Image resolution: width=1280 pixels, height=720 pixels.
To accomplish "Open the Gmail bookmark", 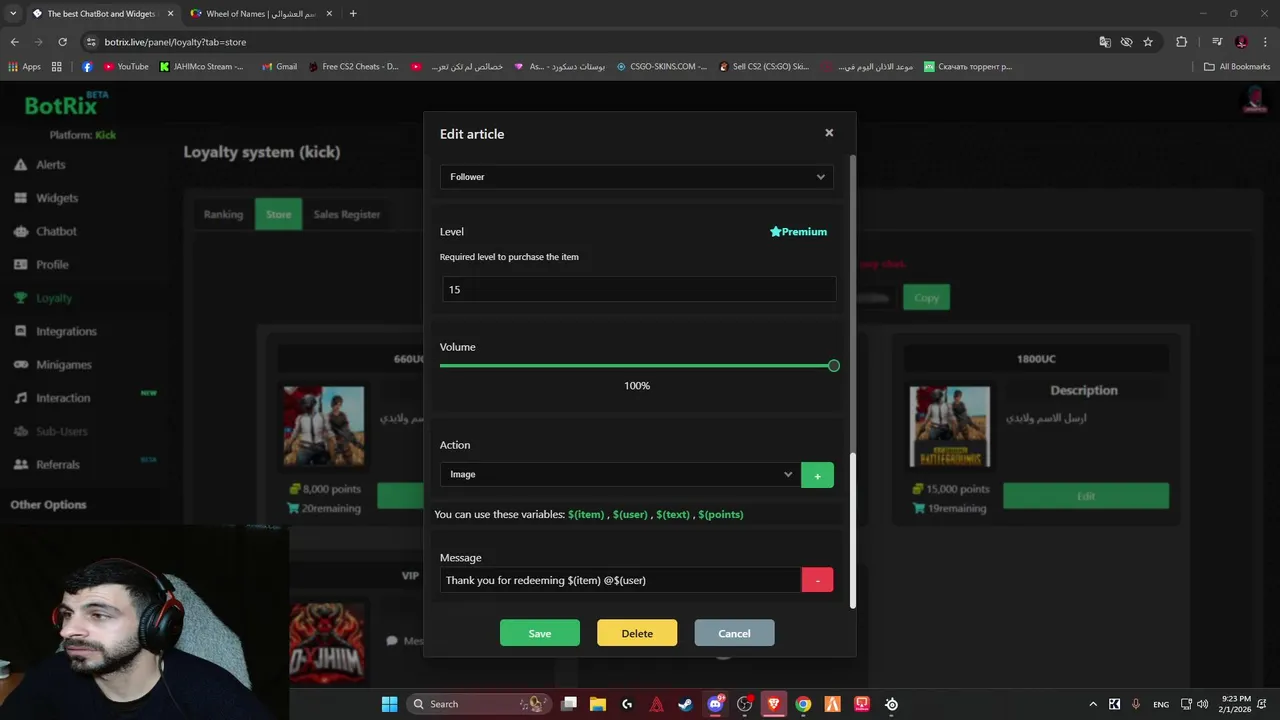I will (x=279, y=67).
